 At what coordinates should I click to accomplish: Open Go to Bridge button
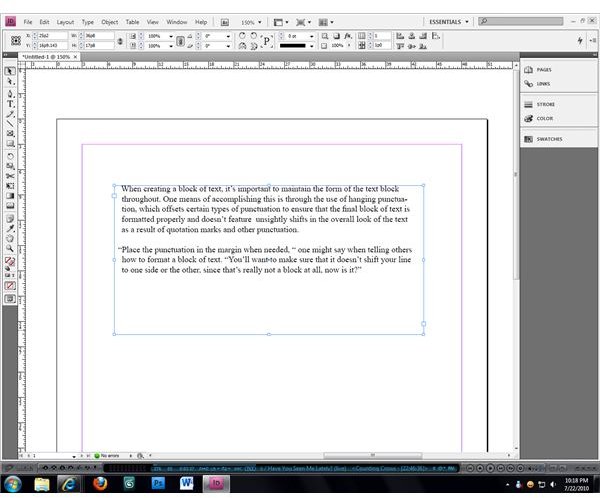point(225,22)
